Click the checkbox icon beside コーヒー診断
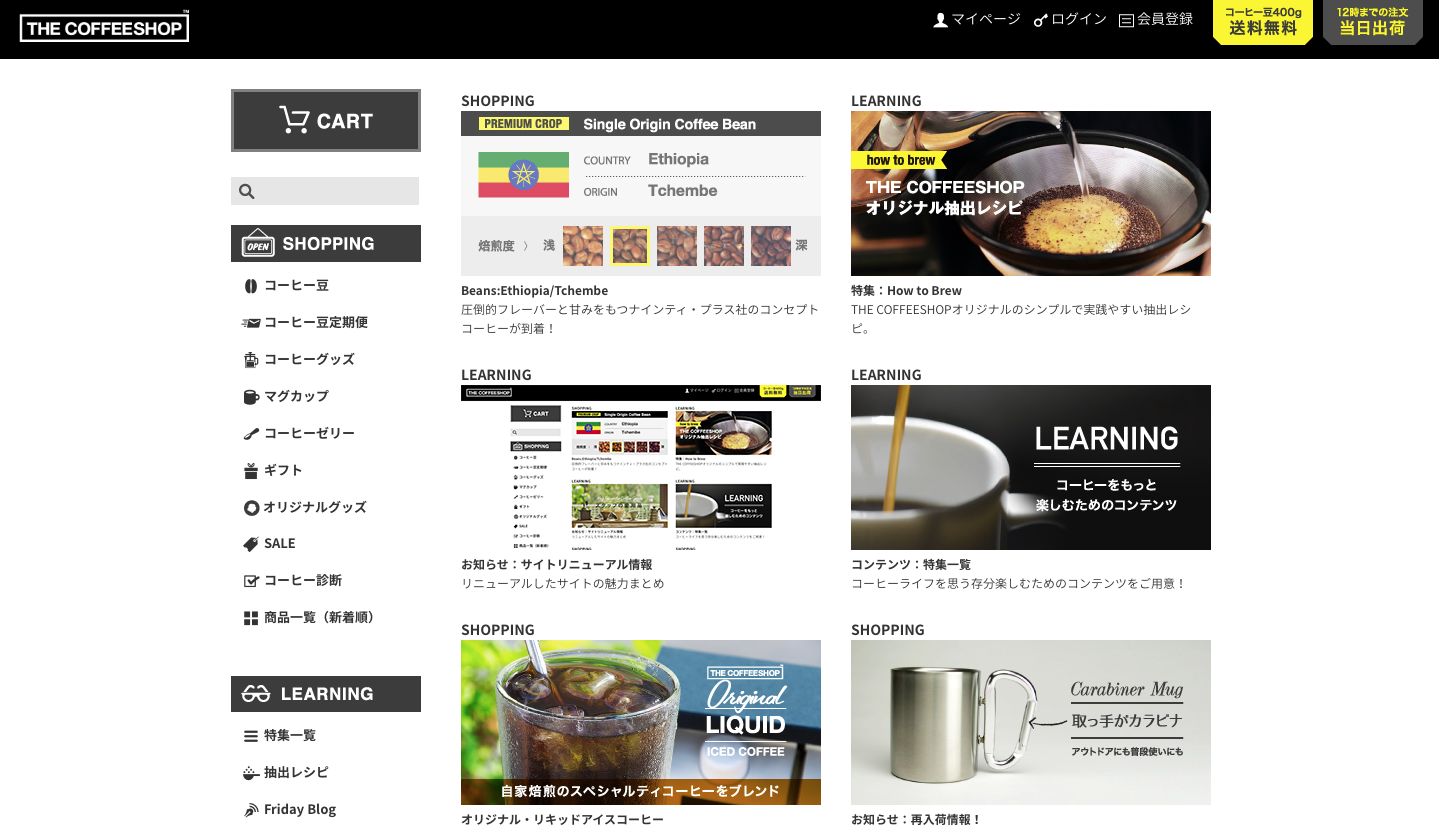 pos(251,581)
